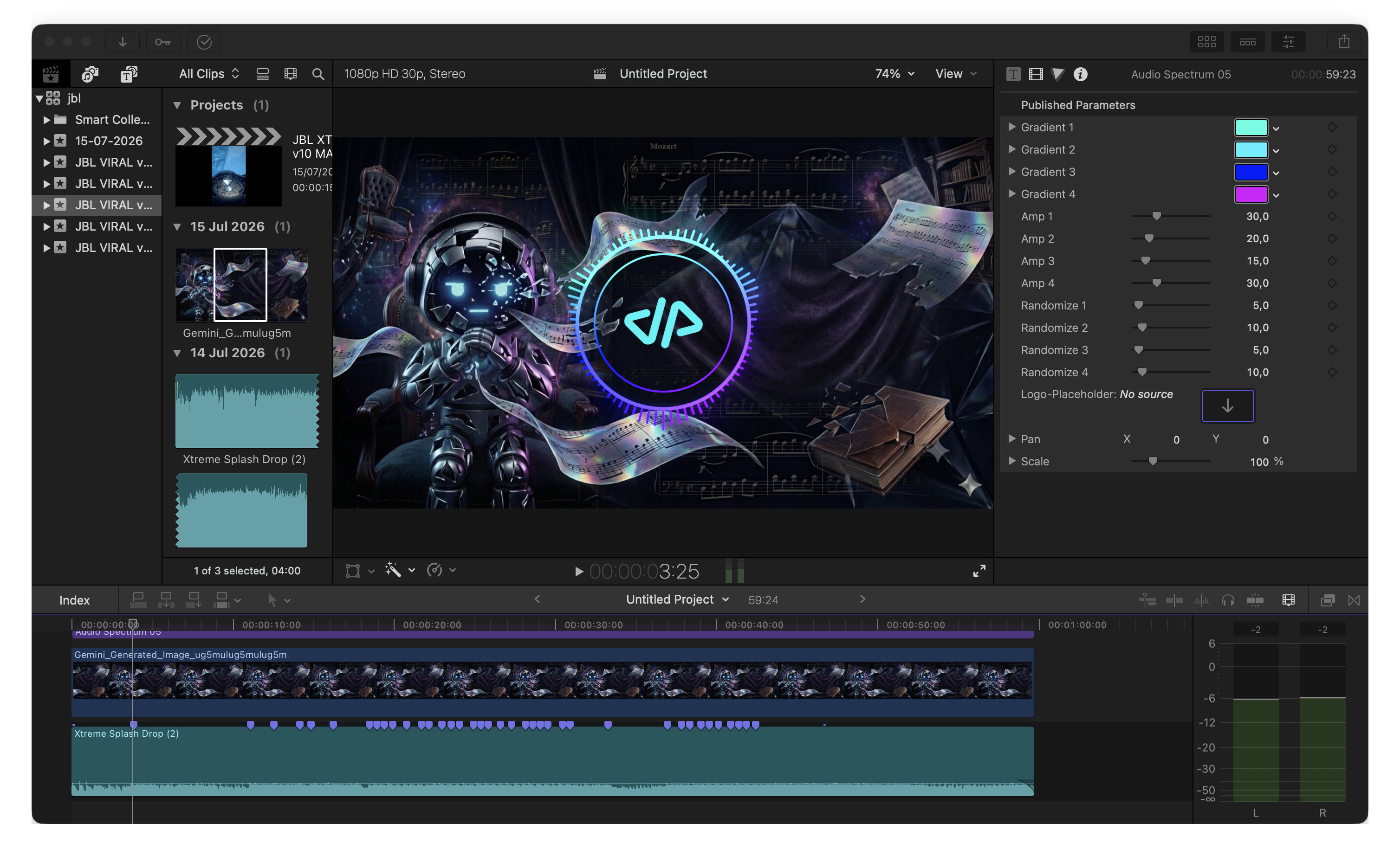Click the Gradient 4 magenta swatch
This screenshot has width=1400, height=863.
(1251, 194)
